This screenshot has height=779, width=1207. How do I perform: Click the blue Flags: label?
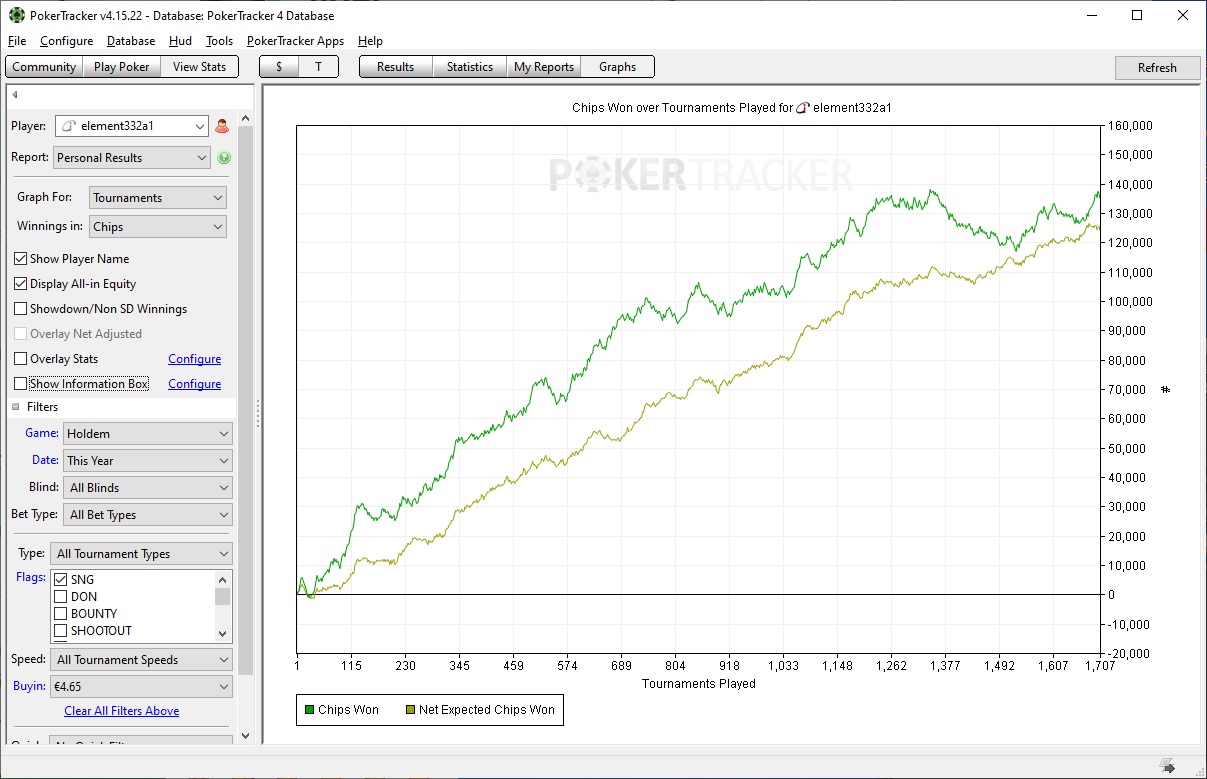31,577
